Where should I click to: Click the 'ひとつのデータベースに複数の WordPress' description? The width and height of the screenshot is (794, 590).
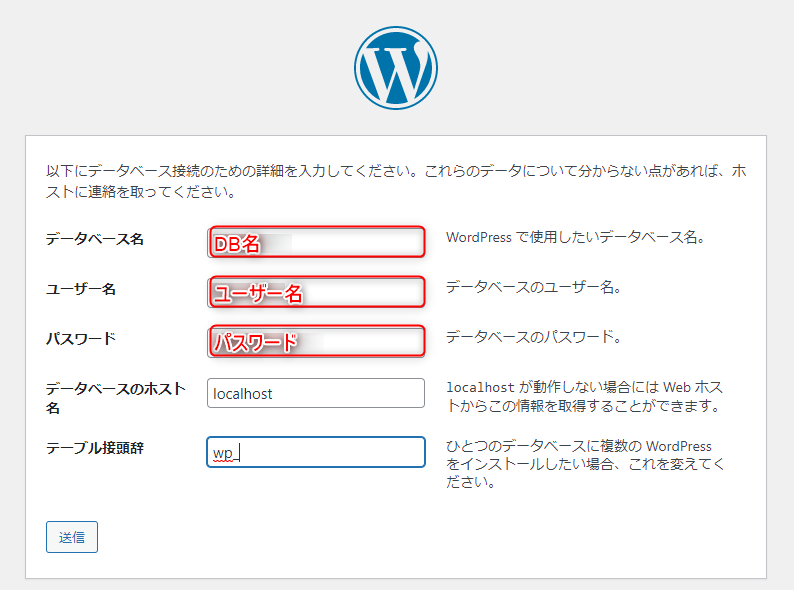579,445
